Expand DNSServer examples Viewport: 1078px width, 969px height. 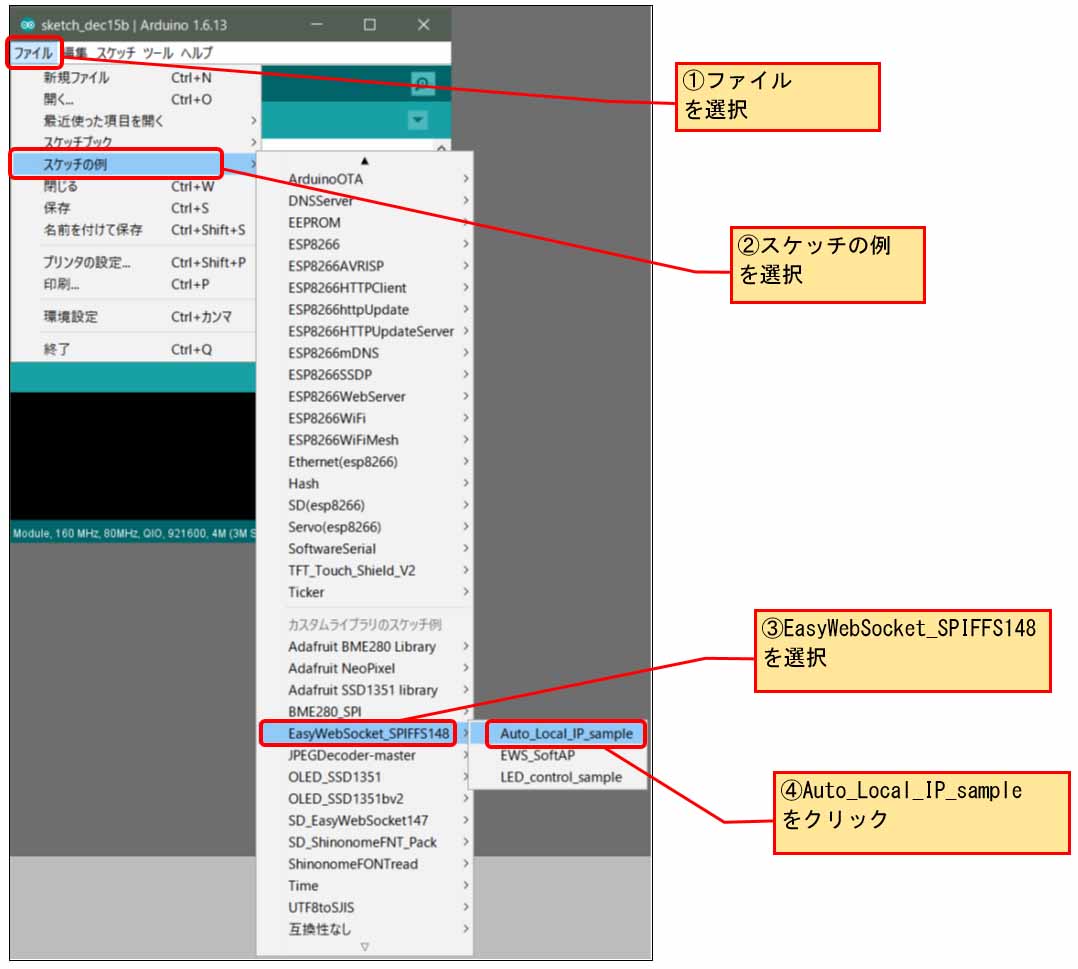tap(366, 201)
